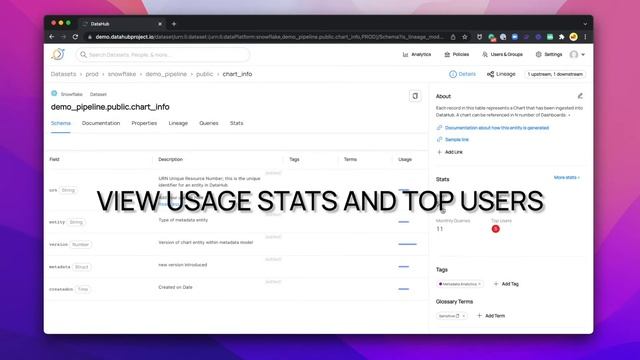640x360 pixels.
Task: Click the usage bar for version row
Action: 407,244
